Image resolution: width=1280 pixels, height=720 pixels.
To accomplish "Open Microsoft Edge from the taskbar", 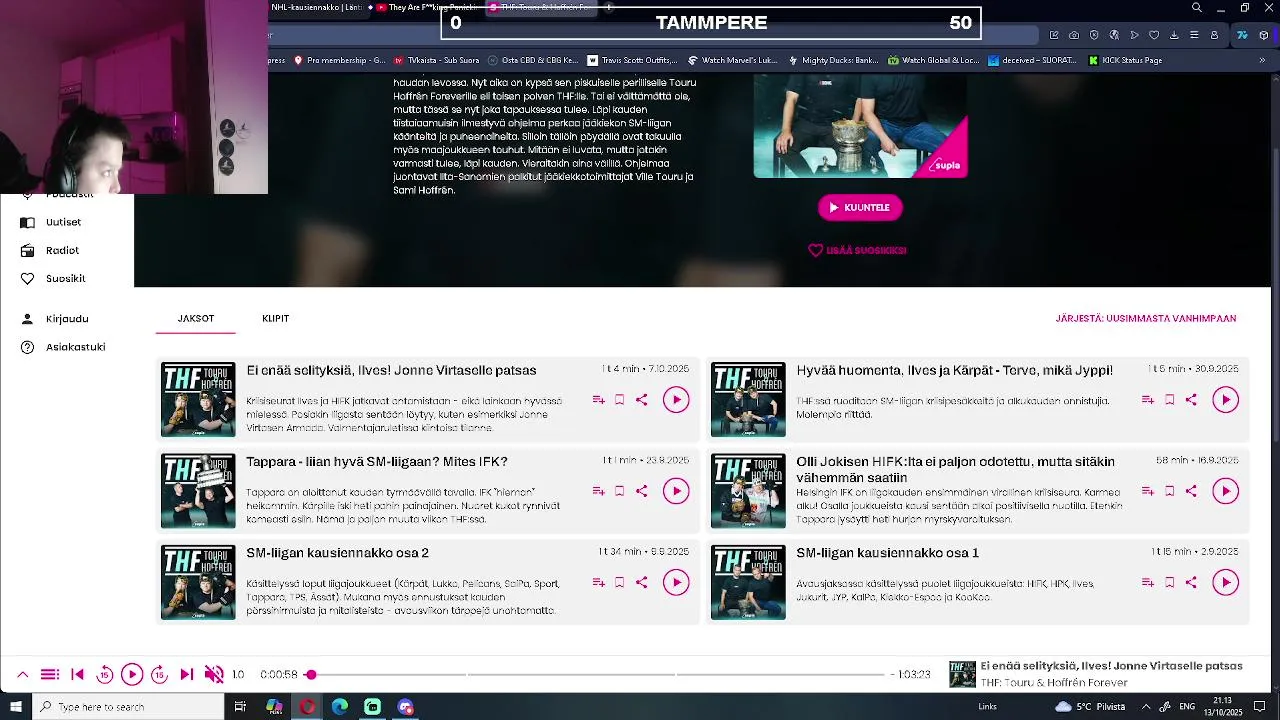I will coord(340,707).
